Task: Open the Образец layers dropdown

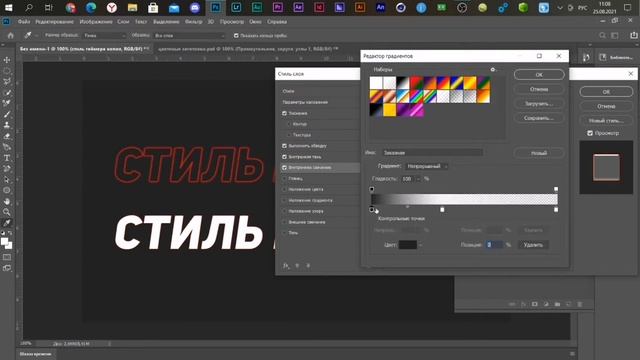Action: click(x=189, y=36)
